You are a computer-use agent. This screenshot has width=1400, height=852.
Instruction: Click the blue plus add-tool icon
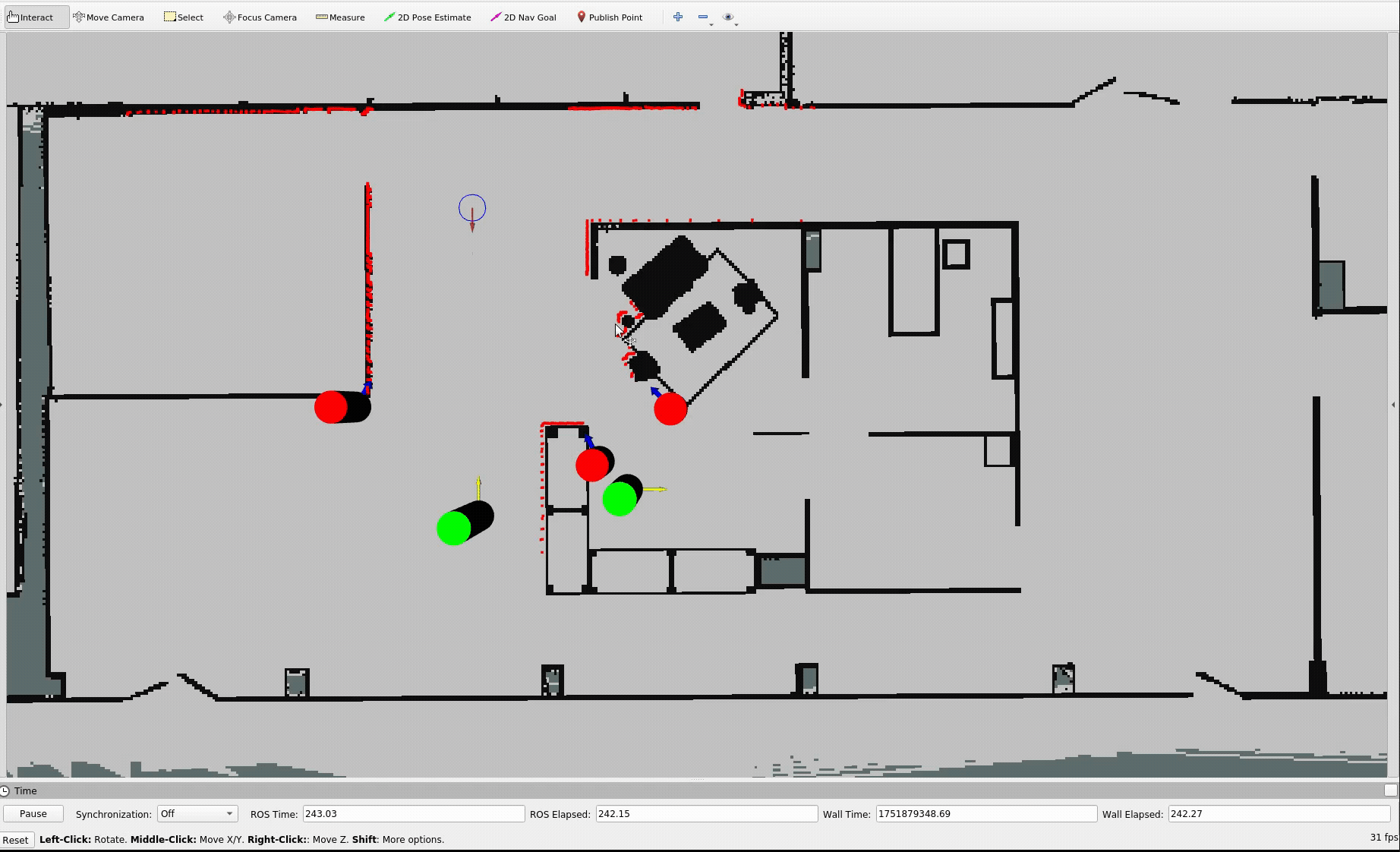coord(678,17)
